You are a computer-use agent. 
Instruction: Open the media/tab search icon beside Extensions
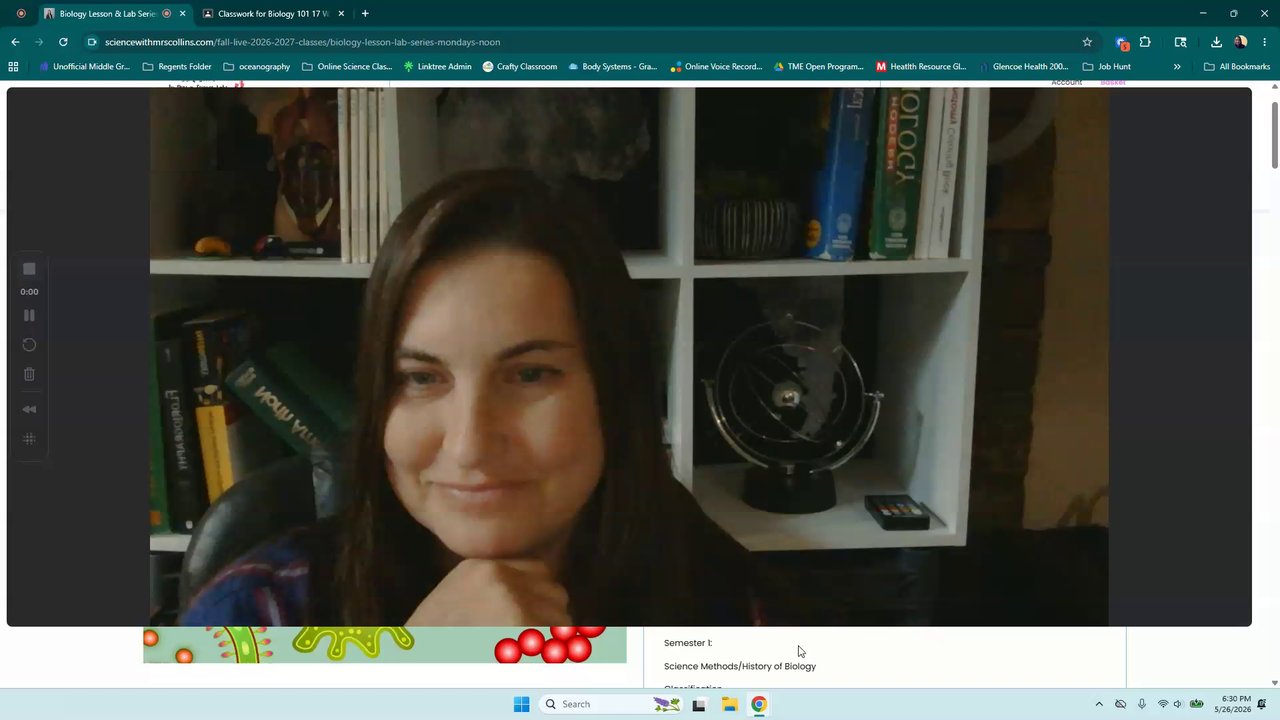coord(1181,42)
